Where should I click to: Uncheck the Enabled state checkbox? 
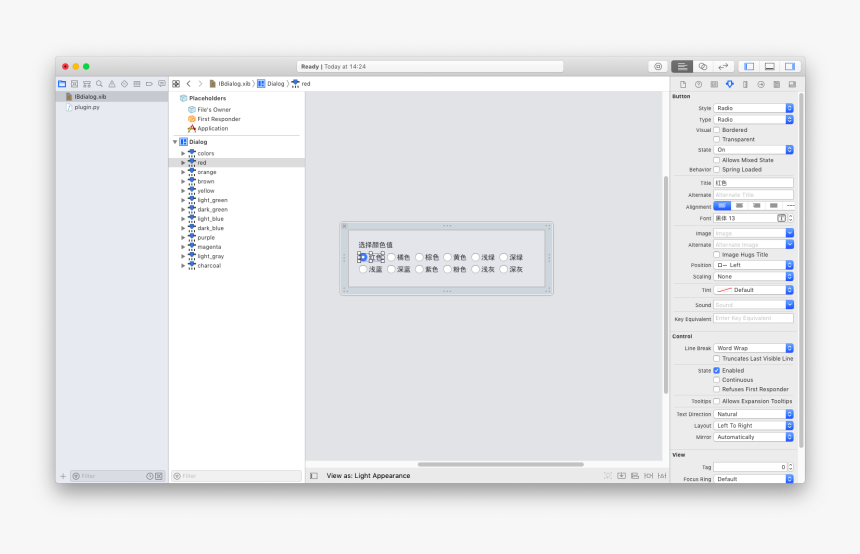pos(716,370)
